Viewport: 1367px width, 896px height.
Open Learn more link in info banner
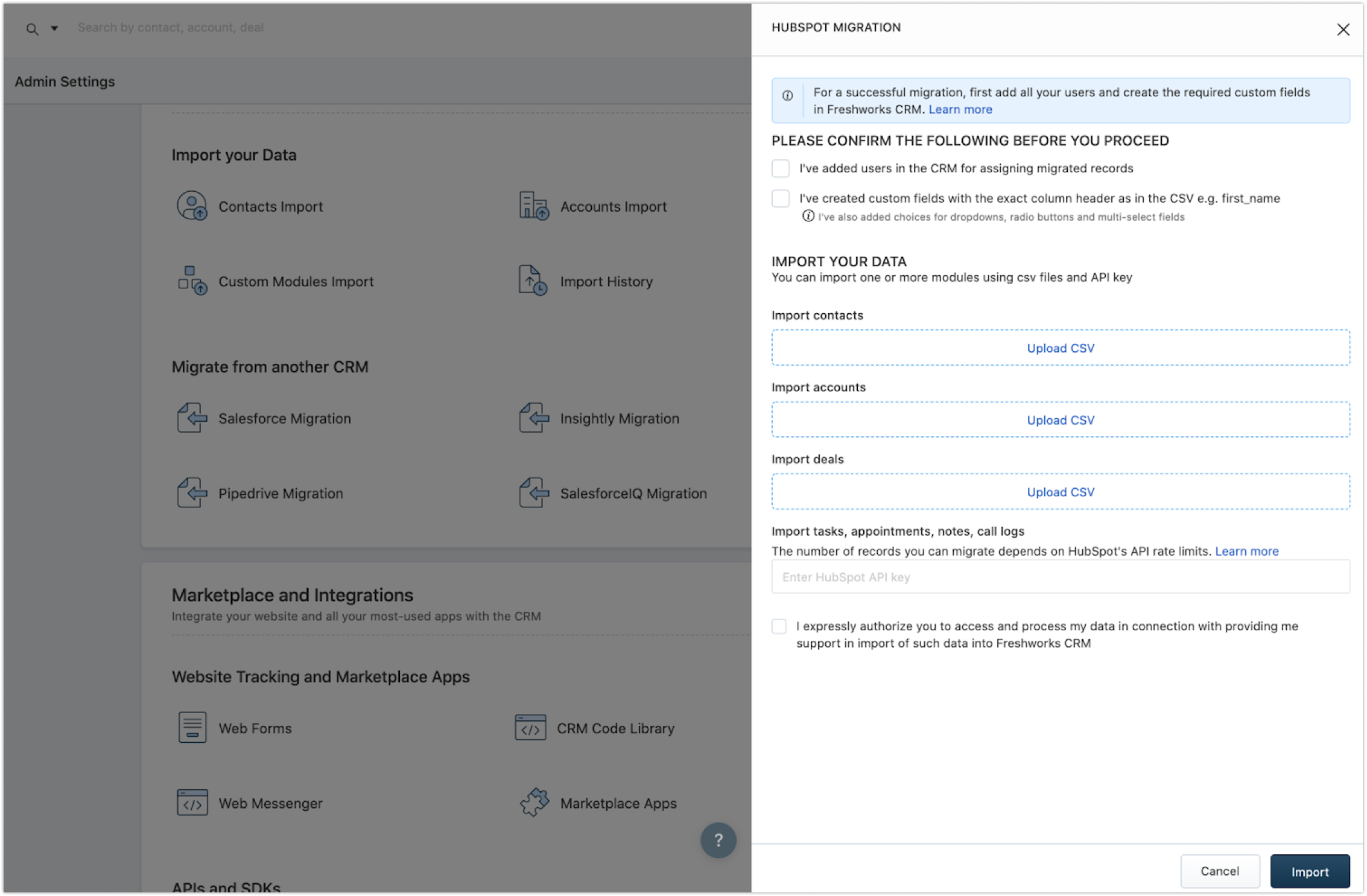(x=960, y=110)
